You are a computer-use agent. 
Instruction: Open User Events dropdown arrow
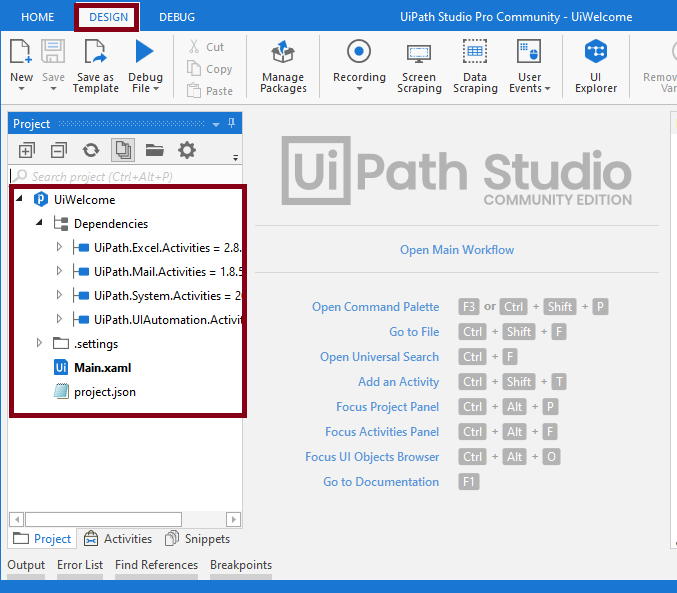click(x=547, y=89)
